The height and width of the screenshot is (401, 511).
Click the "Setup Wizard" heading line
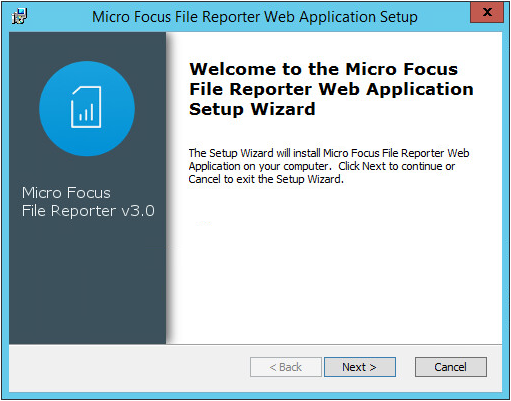coord(252,109)
